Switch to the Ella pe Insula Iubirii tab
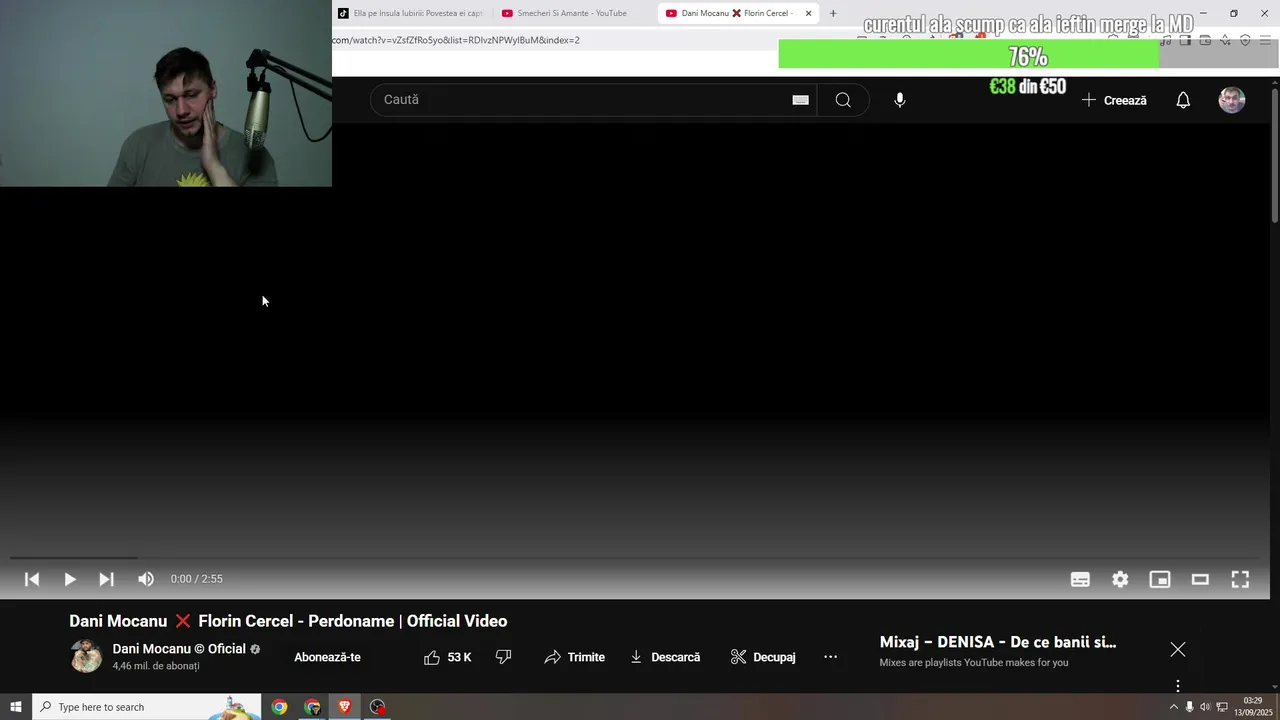This screenshot has width=1280, height=720. pyautogui.click(x=410, y=13)
